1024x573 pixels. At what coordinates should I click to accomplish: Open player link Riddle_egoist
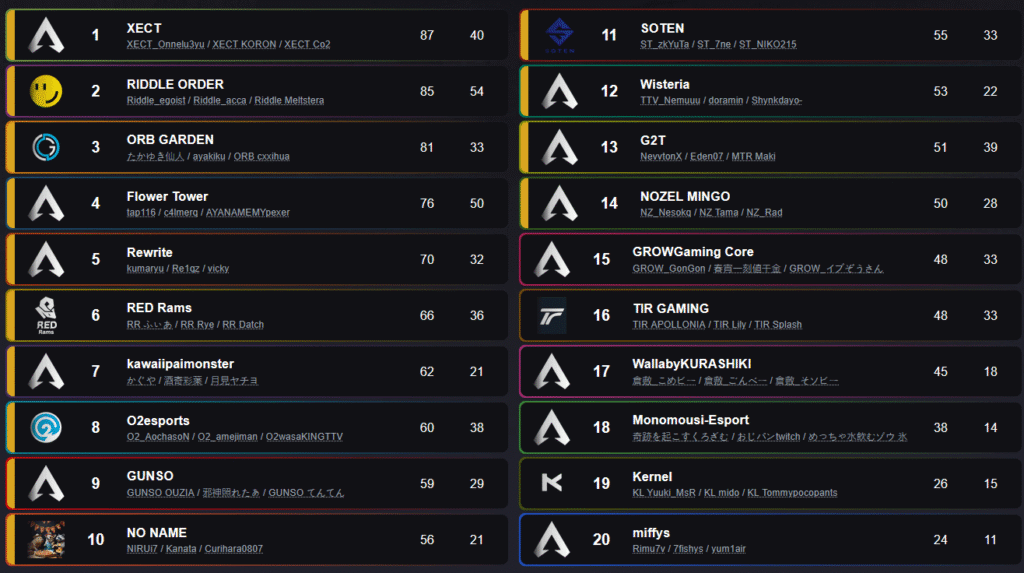(156, 101)
